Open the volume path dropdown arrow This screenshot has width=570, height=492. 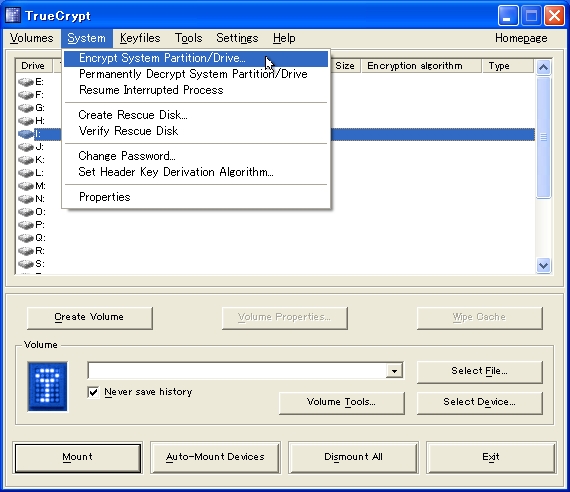394,371
